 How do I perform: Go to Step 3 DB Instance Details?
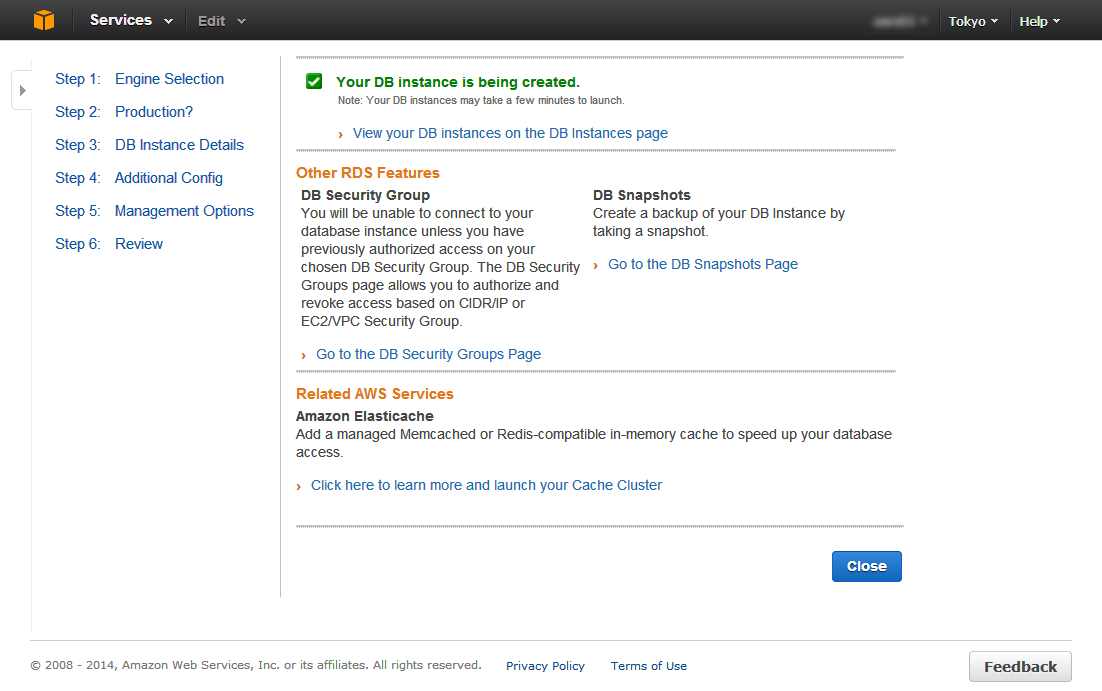click(x=149, y=145)
